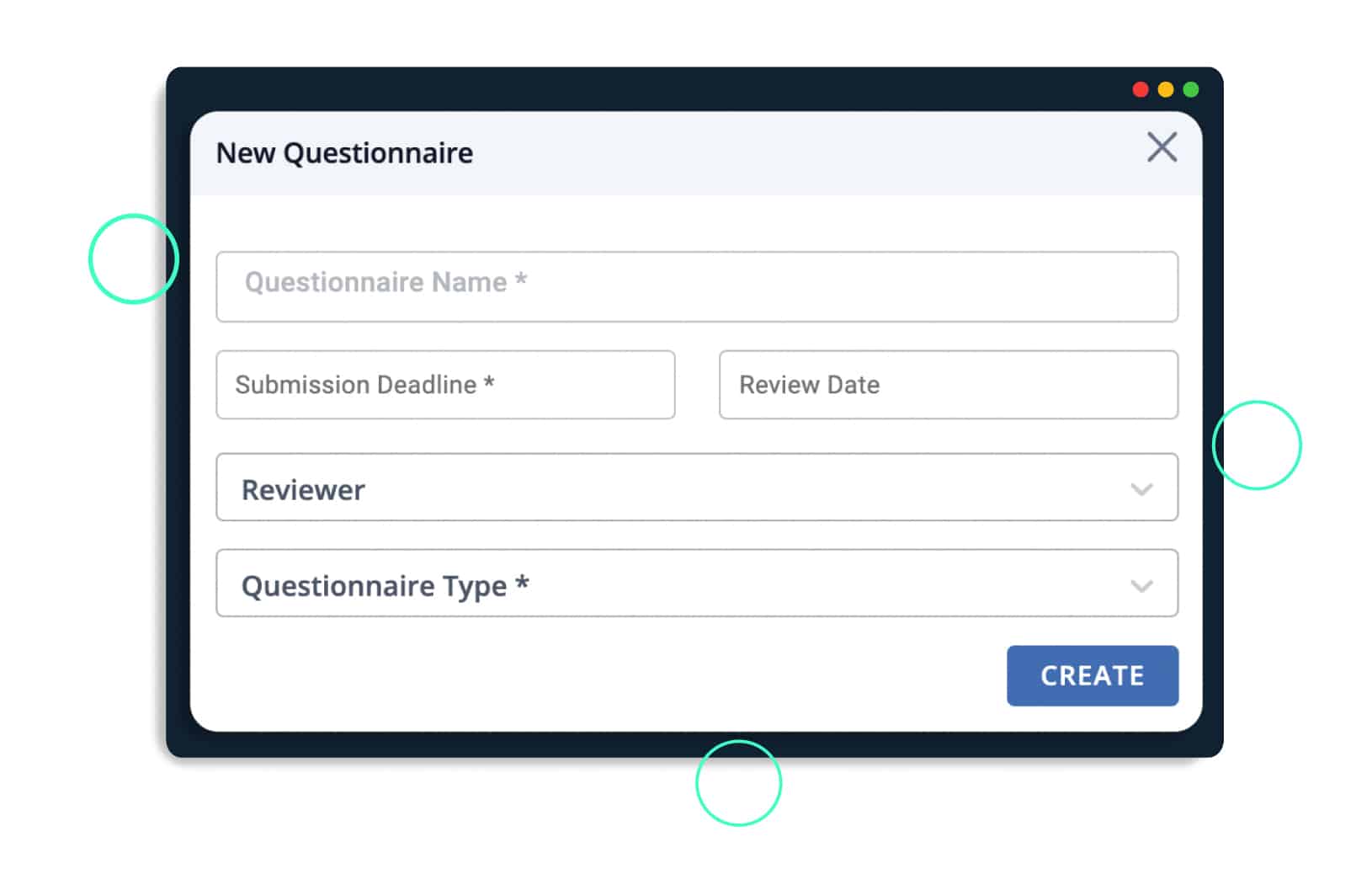Click the green window control dot
Screen dimensions: 1372x874
click(1191, 89)
